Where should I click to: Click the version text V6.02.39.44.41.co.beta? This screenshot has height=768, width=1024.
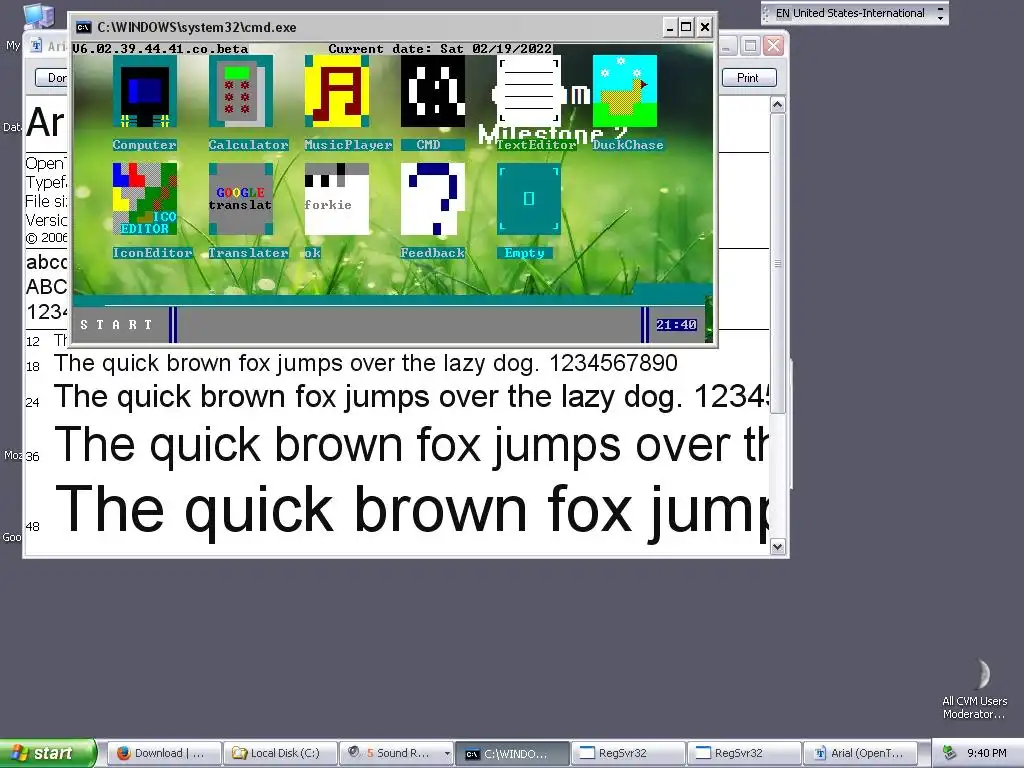point(160,49)
